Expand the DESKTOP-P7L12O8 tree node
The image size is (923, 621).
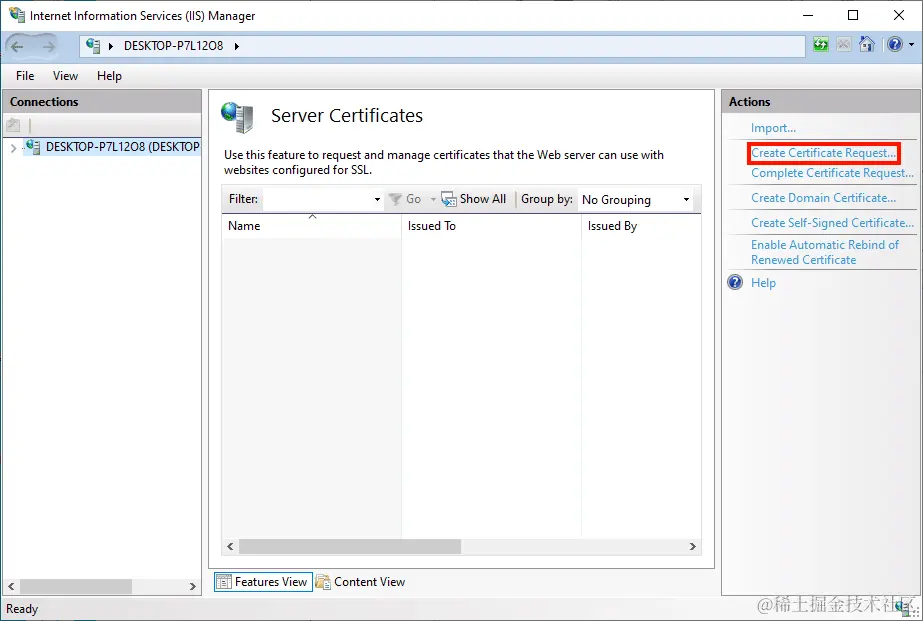click(13, 147)
